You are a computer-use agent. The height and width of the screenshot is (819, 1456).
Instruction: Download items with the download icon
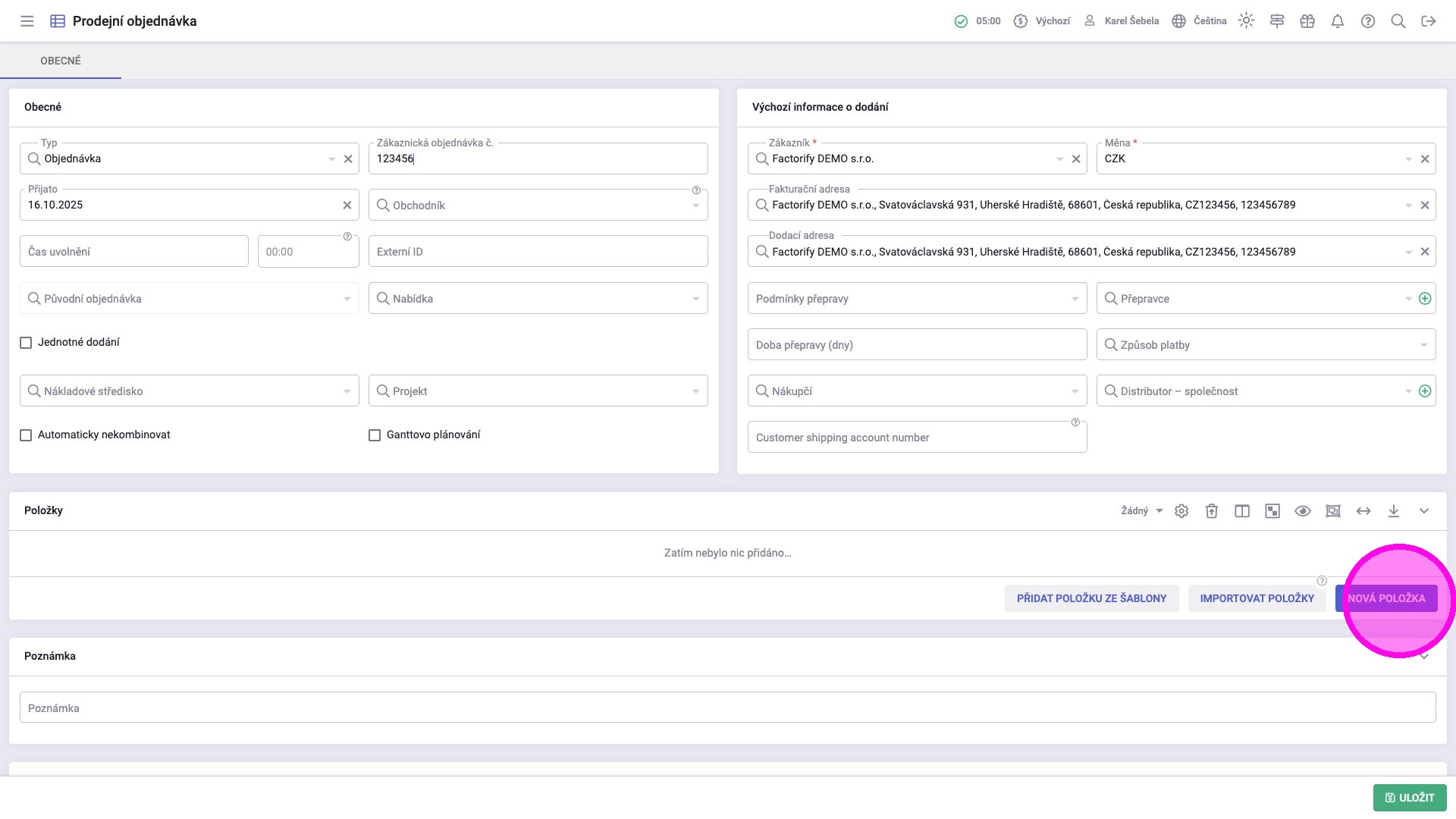(x=1394, y=511)
